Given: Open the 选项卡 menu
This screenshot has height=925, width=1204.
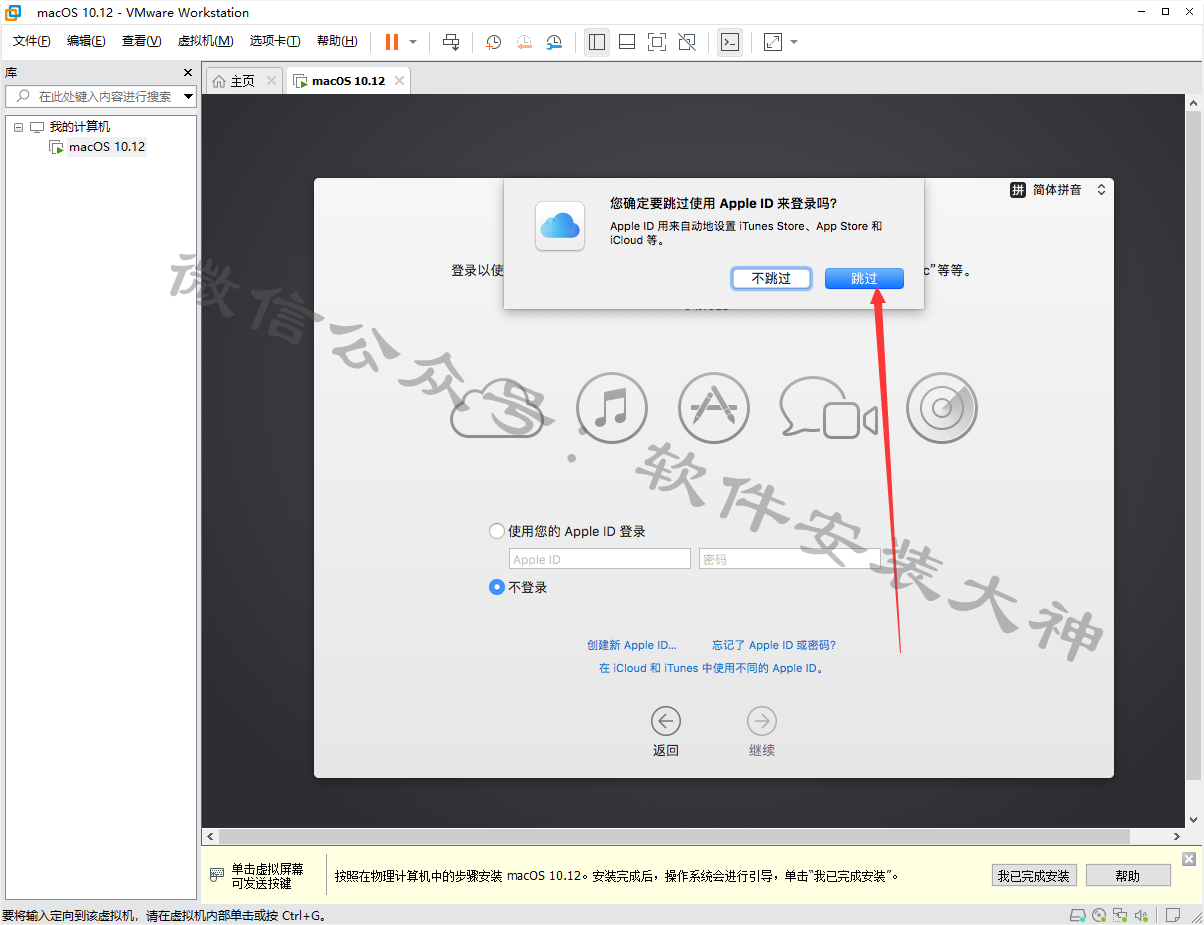Looking at the screenshot, I should (x=275, y=41).
